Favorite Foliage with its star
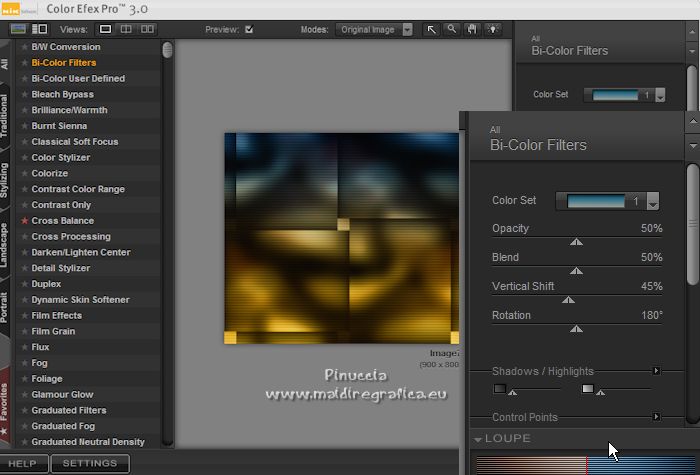Screen dimensions: 700x475 click(25, 379)
